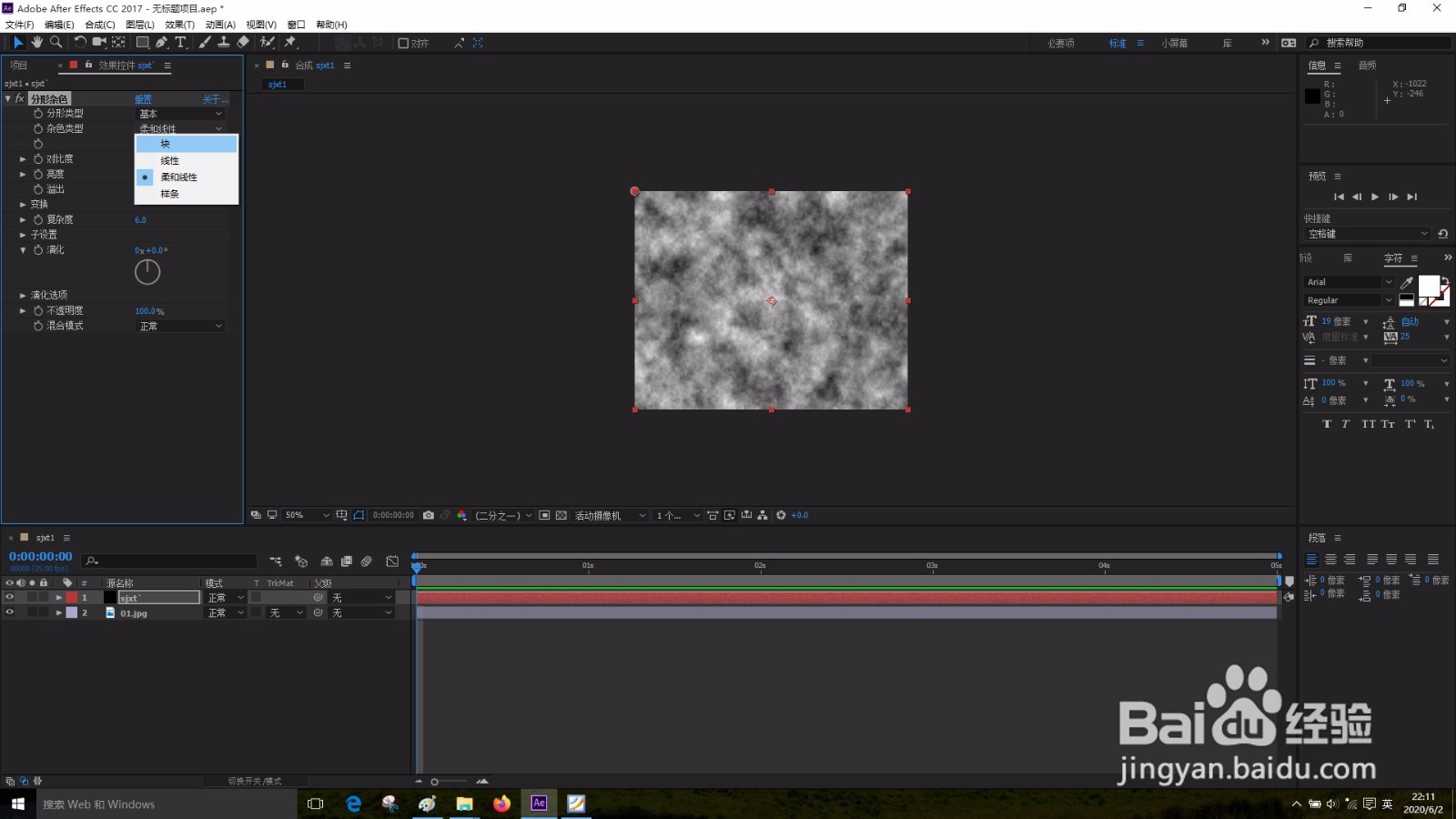Screen dimensions: 1456x819
Task: Expand the 演化选项 property group
Action: pyautogui.click(x=23, y=295)
